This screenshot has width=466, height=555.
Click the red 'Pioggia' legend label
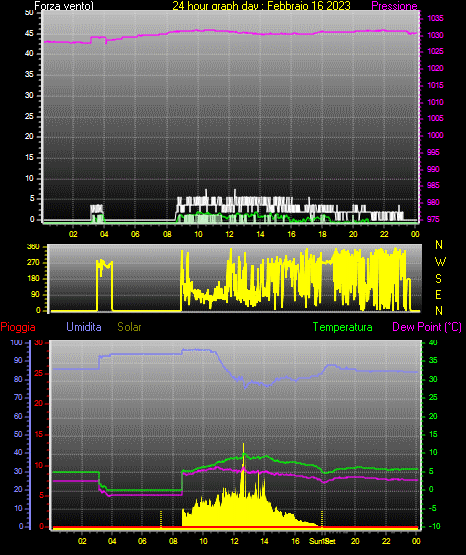tap(18, 327)
